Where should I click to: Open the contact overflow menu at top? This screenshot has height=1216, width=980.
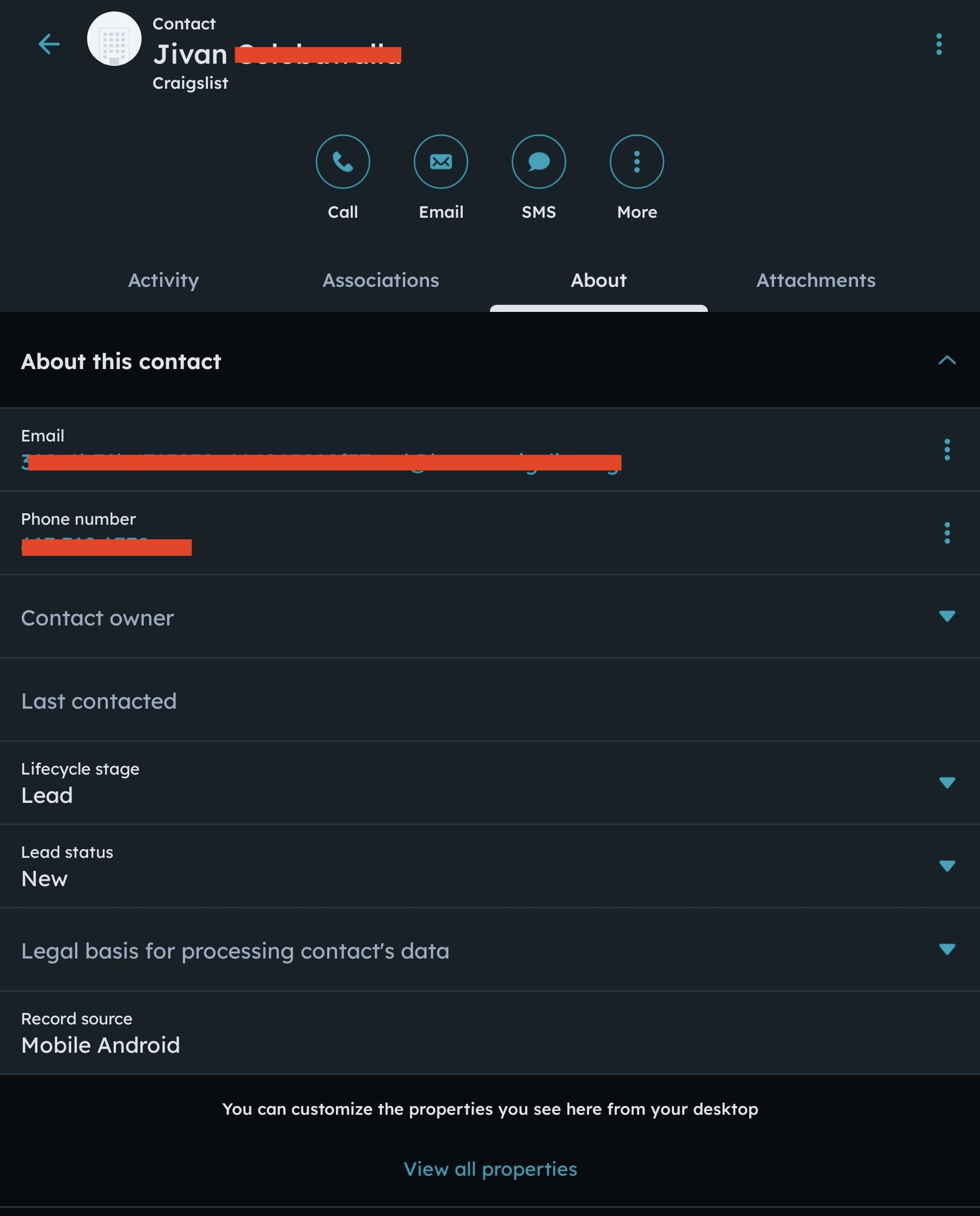click(939, 44)
